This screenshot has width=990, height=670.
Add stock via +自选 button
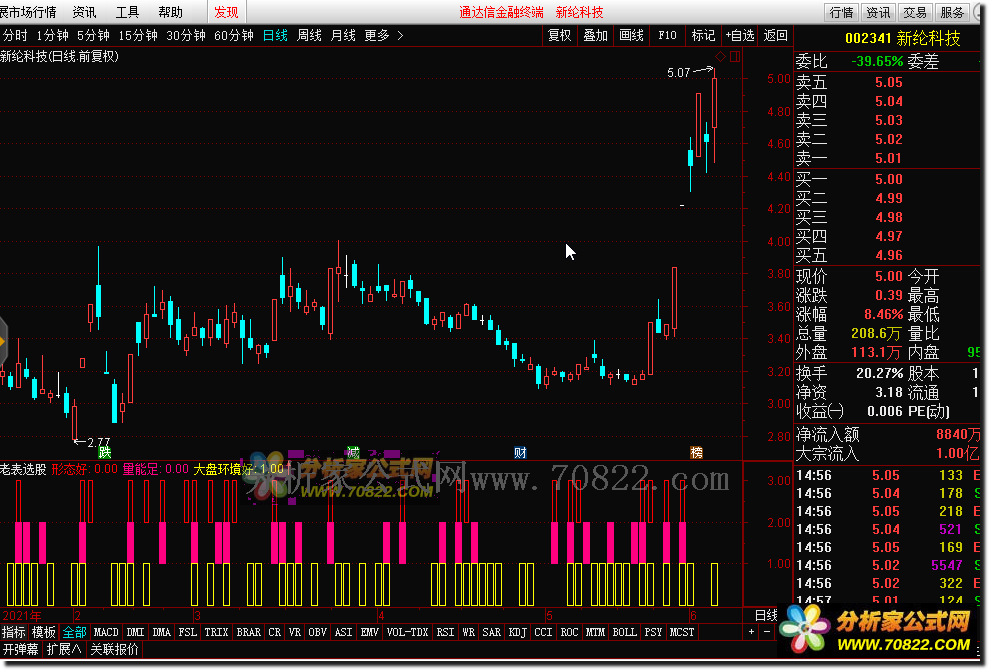[740, 35]
